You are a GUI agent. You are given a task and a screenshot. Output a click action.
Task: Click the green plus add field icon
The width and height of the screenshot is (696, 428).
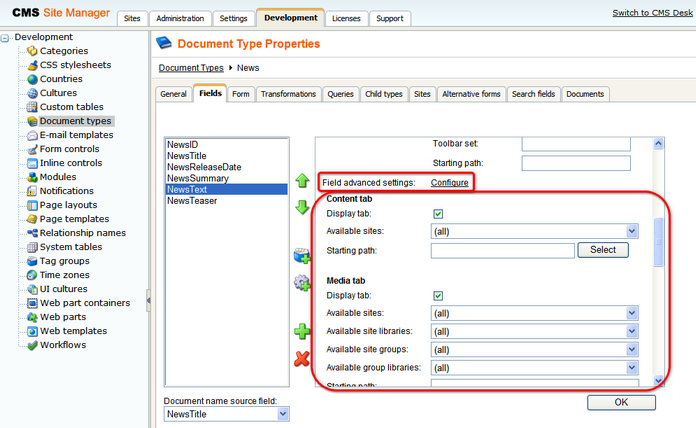(x=302, y=331)
